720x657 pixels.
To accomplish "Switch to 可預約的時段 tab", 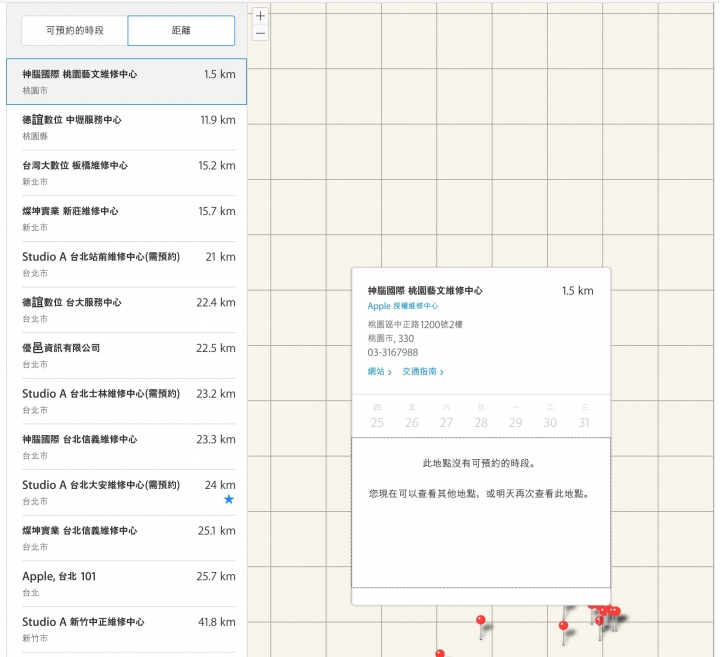I will (75, 31).
